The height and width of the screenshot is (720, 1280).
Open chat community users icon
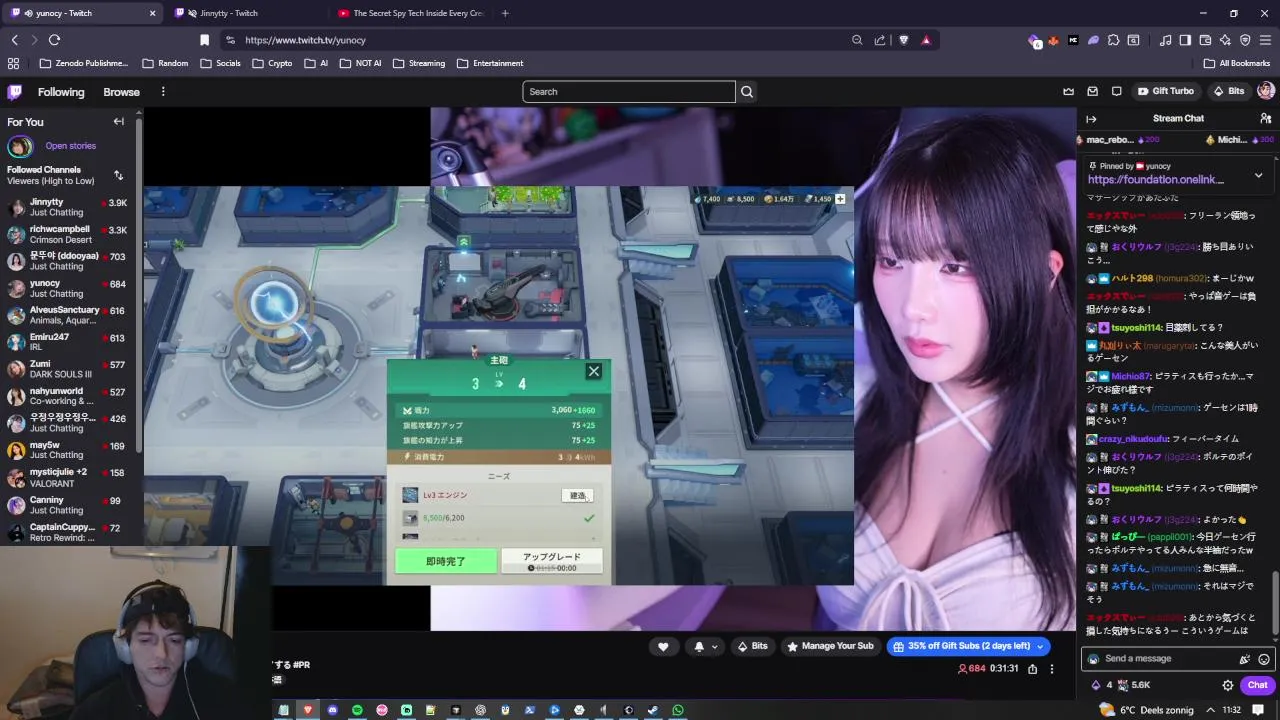(x=1265, y=118)
